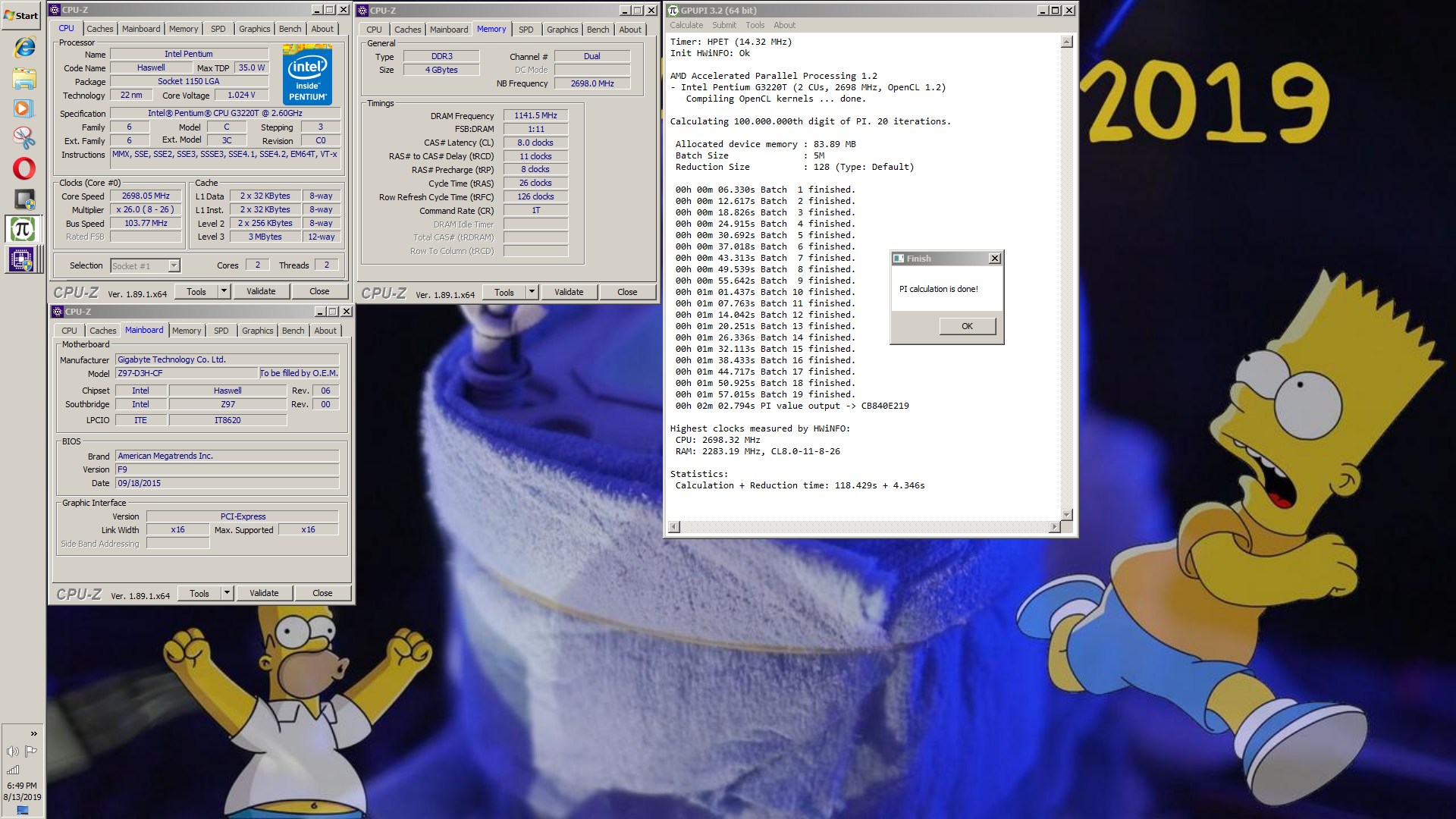Screen dimensions: 1456x819
Task: Click the Show desktop icon under the date
Action: click(22, 810)
